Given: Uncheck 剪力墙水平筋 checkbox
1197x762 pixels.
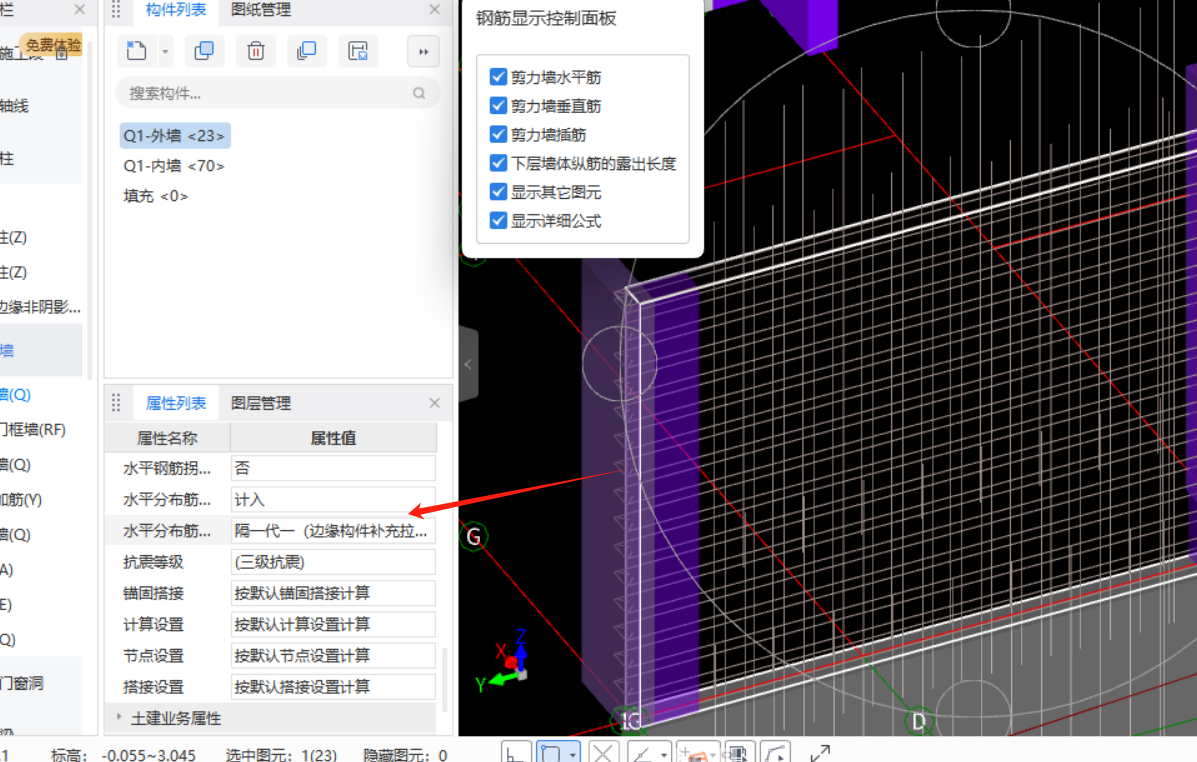Looking at the screenshot, I should (x=498, y=76).
